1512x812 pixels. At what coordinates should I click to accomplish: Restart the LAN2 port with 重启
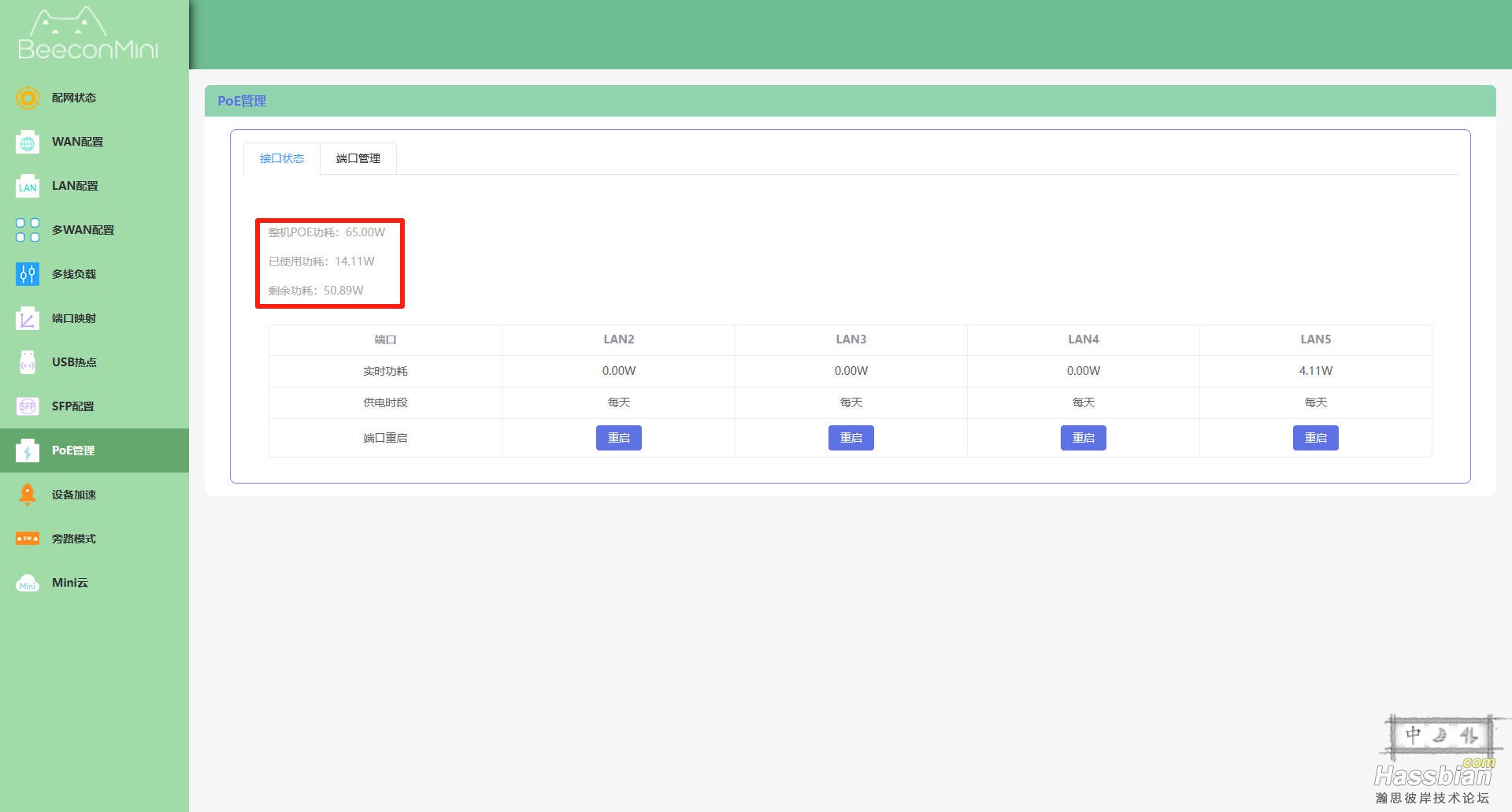[619, 438]
